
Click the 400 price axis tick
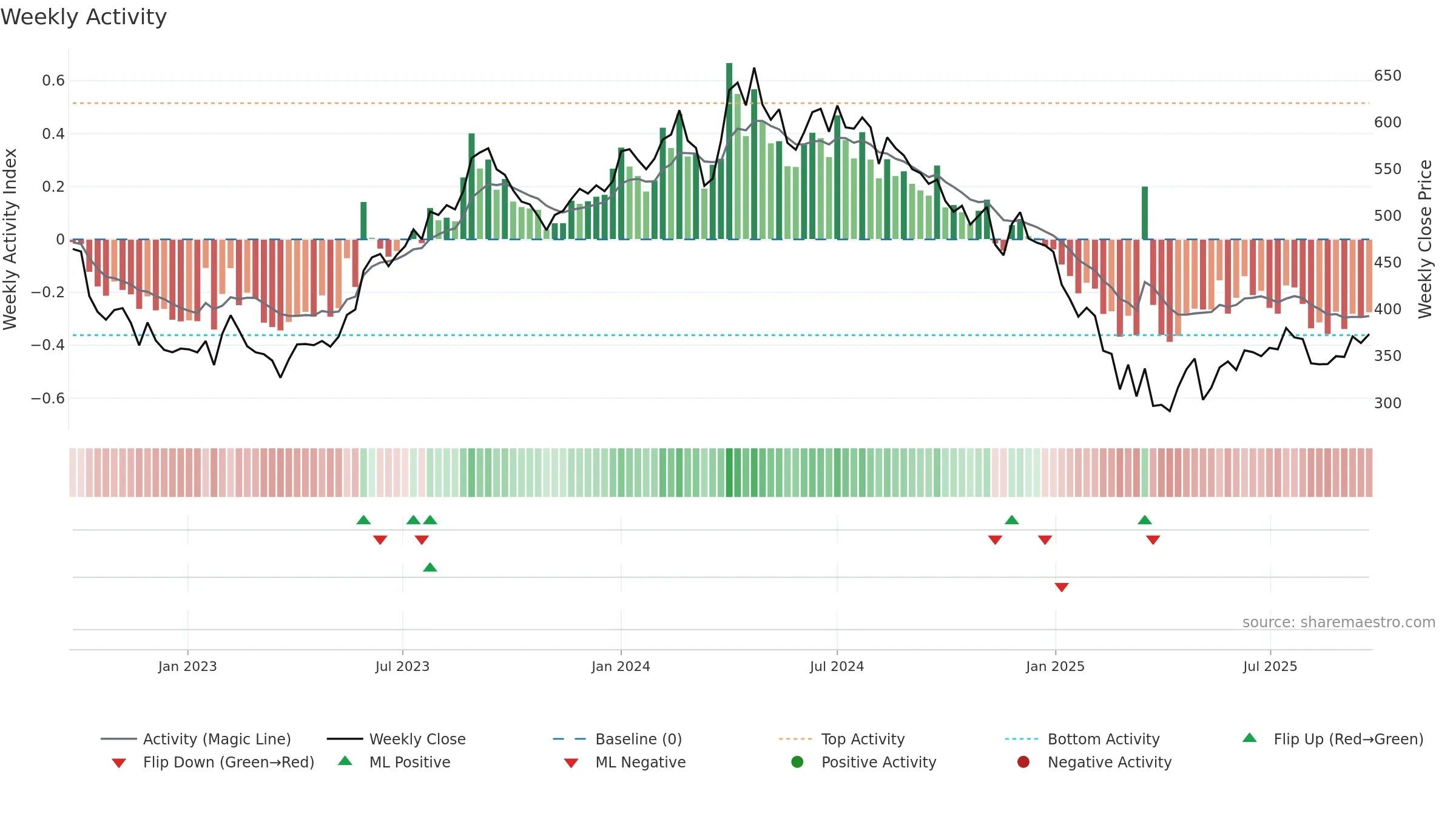click(x=1387, y=309)
